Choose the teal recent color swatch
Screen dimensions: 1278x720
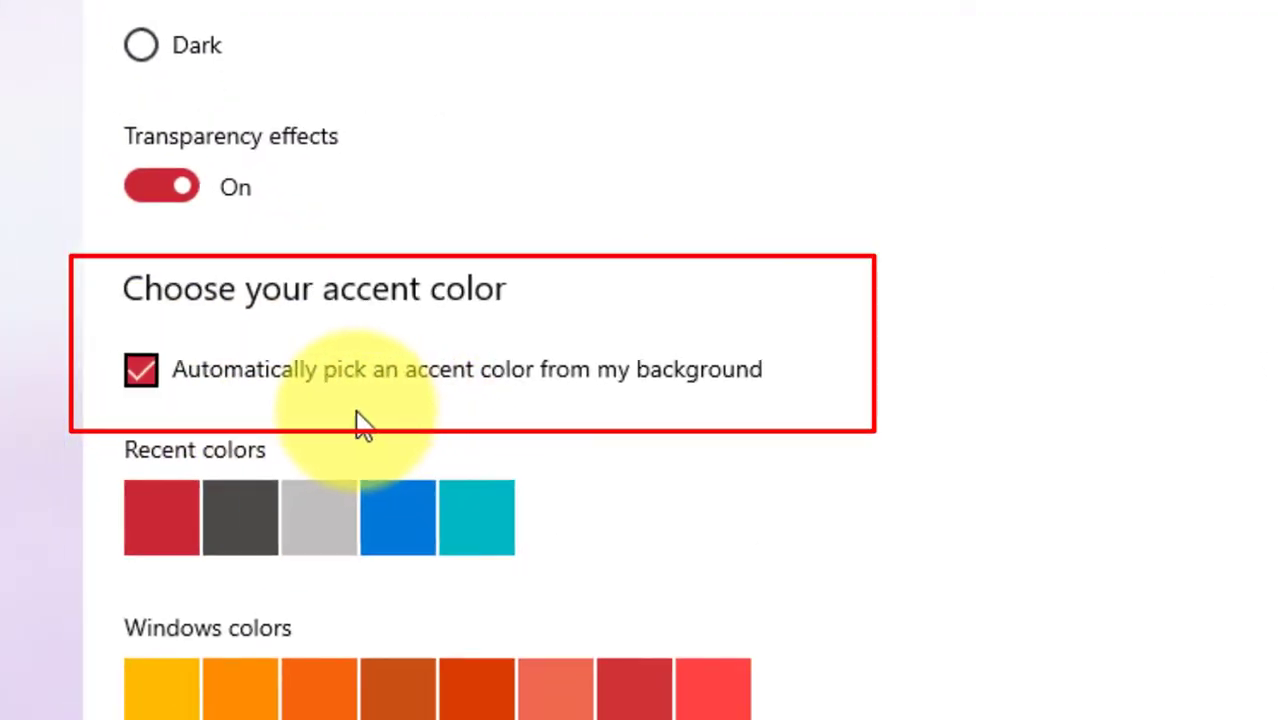coord(476,517)
